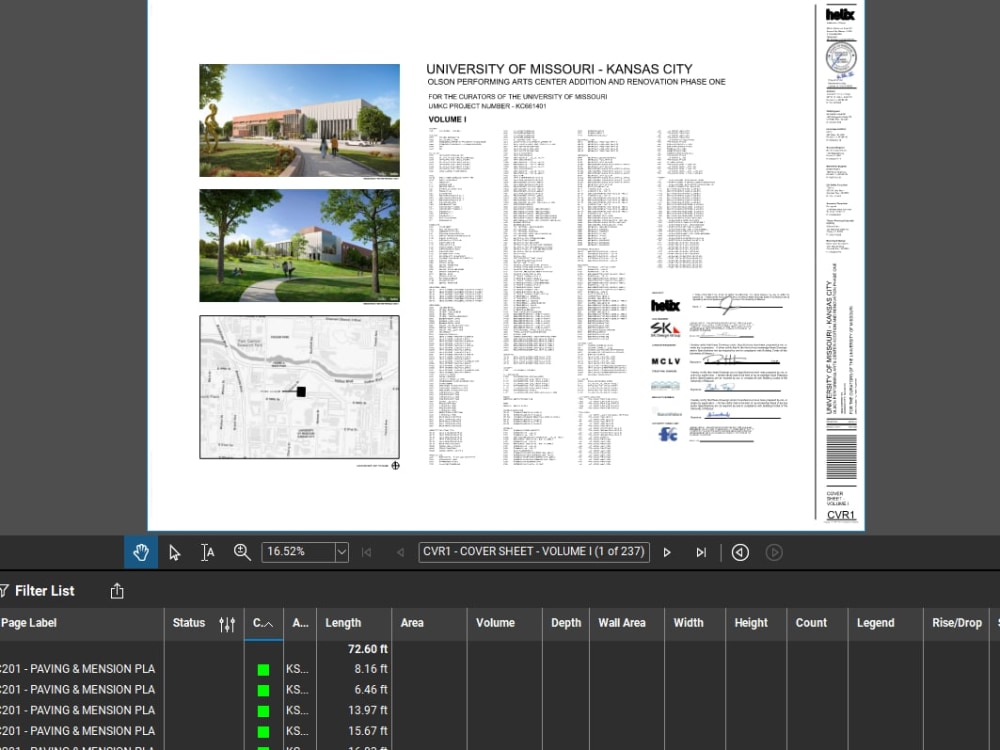
Task: Go to the previous page
Action: pyautogui.click(x=400, y=552)
